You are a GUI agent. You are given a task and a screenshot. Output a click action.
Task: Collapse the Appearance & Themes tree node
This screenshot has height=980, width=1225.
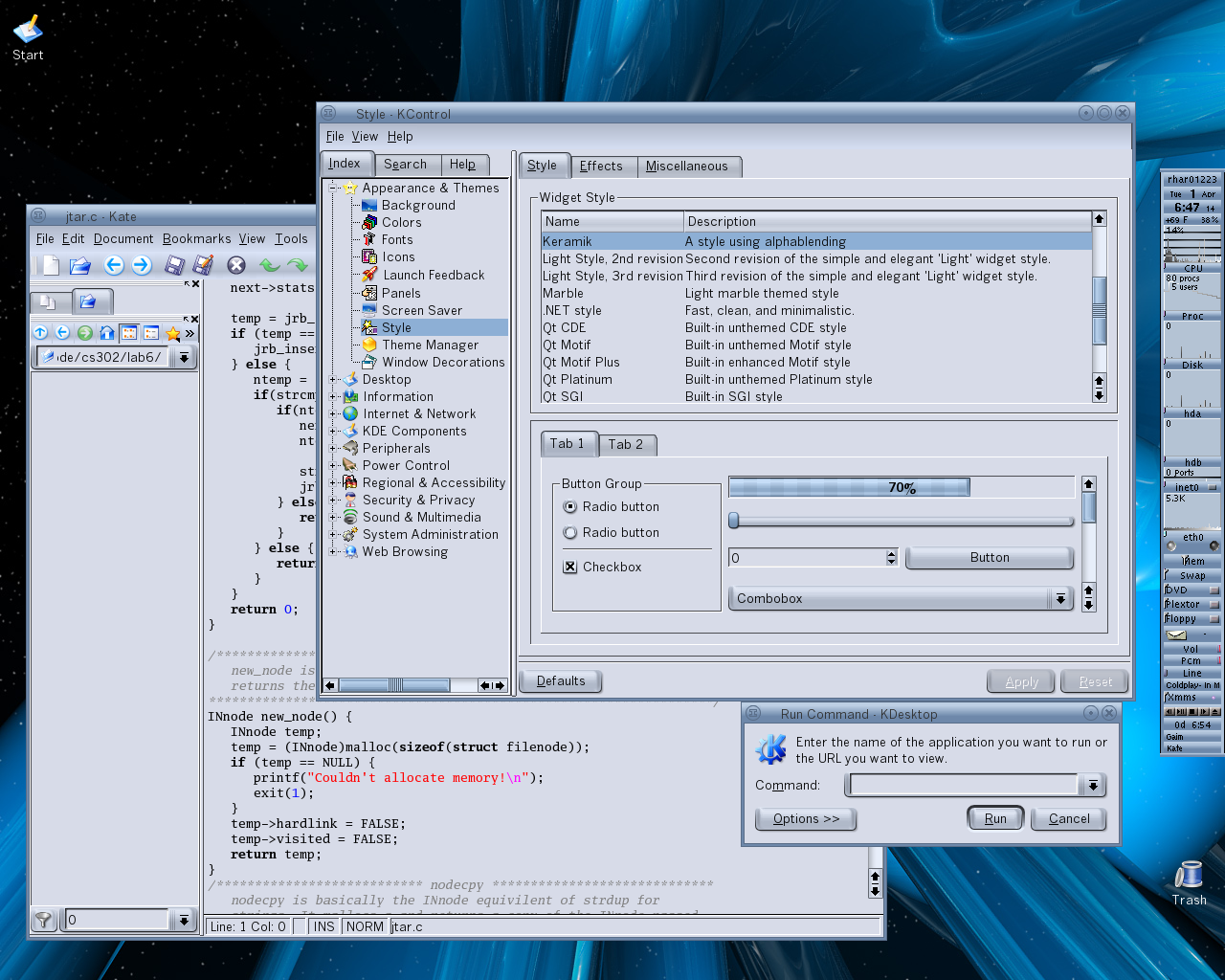[333, 188]
